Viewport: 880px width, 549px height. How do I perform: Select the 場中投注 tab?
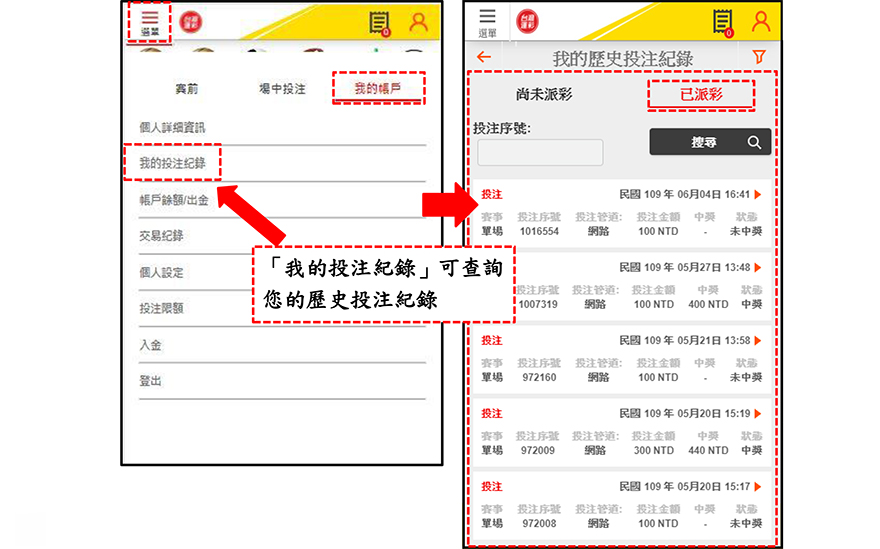[x=282, y=89]
